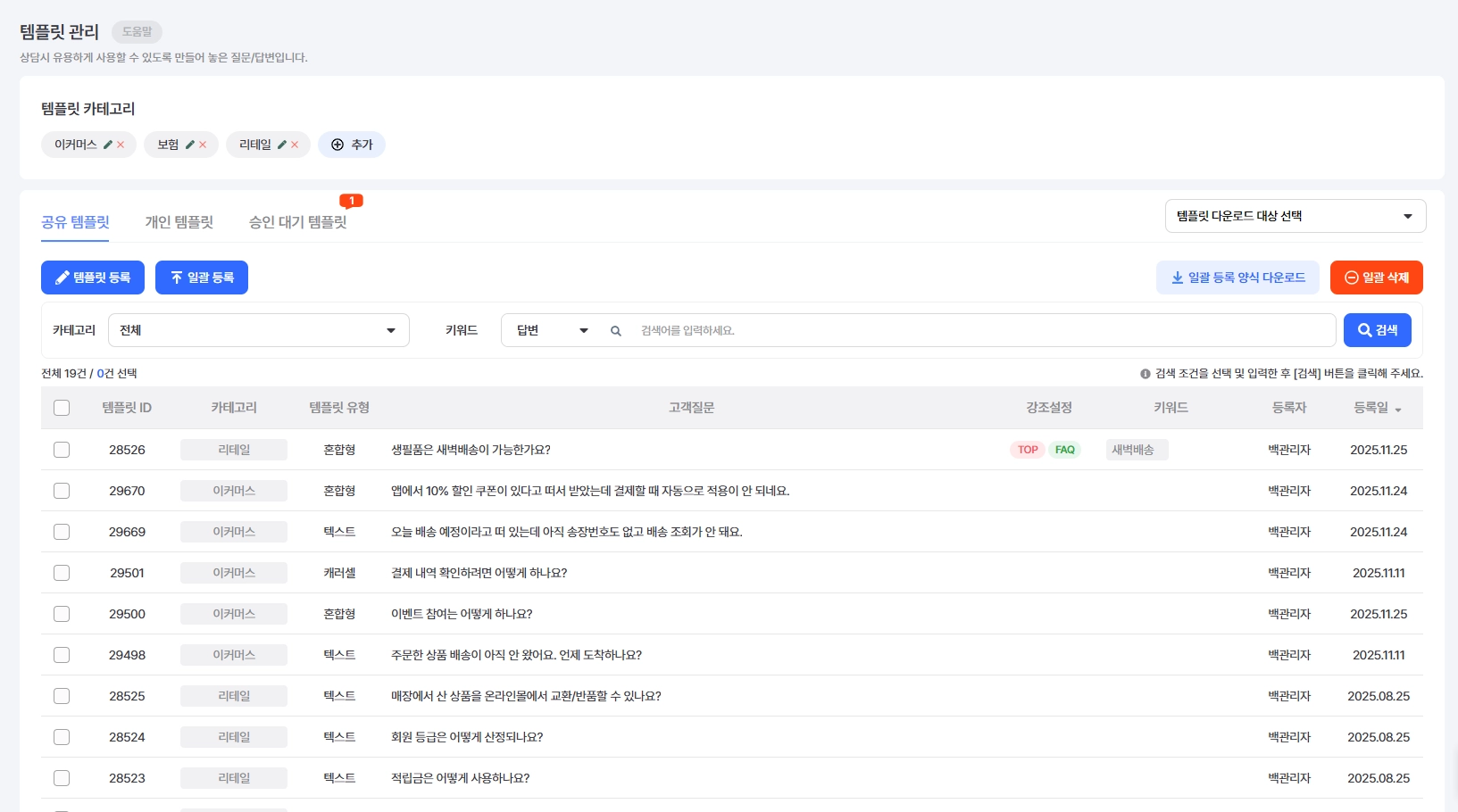Open question '이벤트 참여는 어떻게 하나요?'
Viewport: 1458px width, 812px height.
(462, 614)
